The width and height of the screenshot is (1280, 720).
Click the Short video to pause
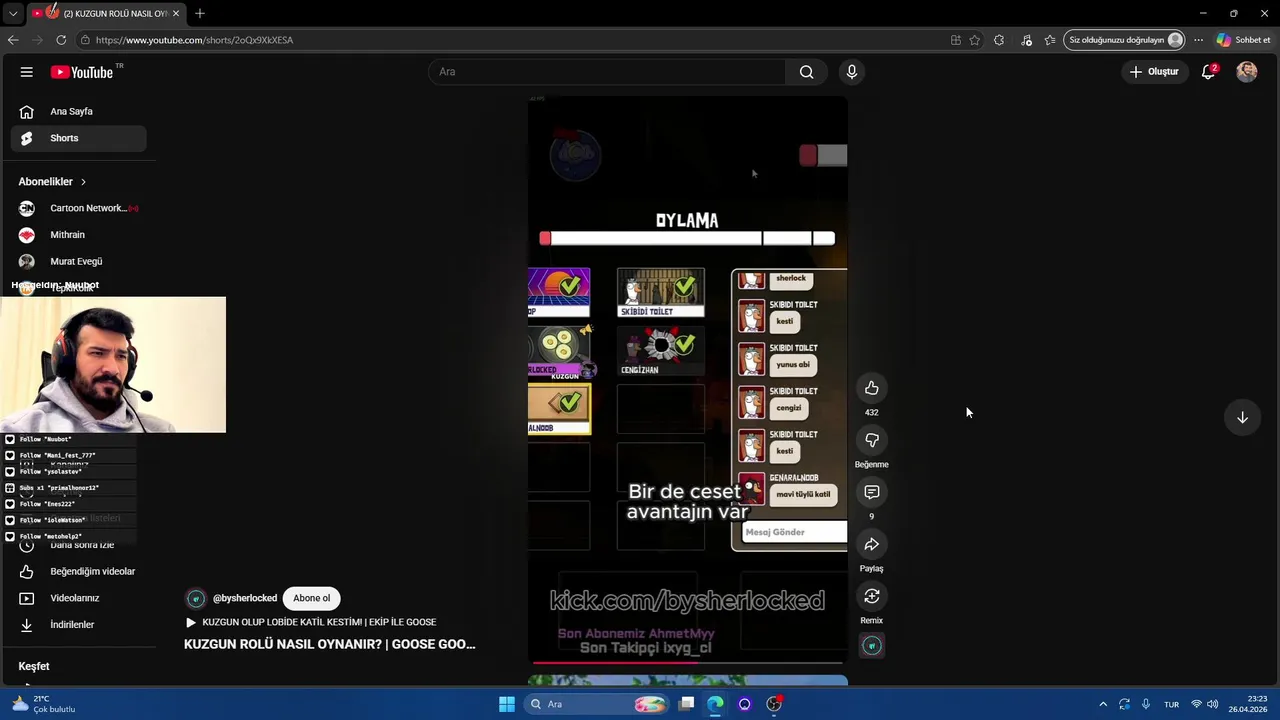[688, 380]
